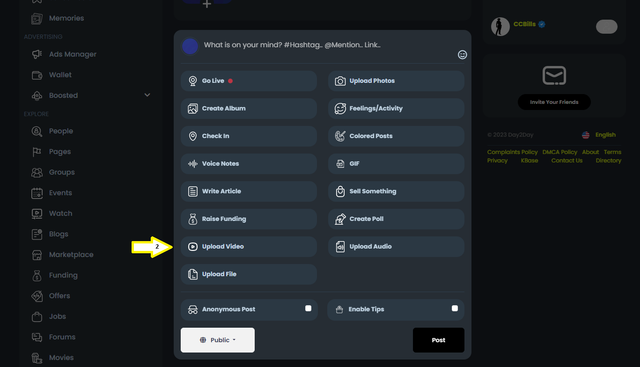Click the CCBills profile name

pyautogui.click(x=524, y=24)
